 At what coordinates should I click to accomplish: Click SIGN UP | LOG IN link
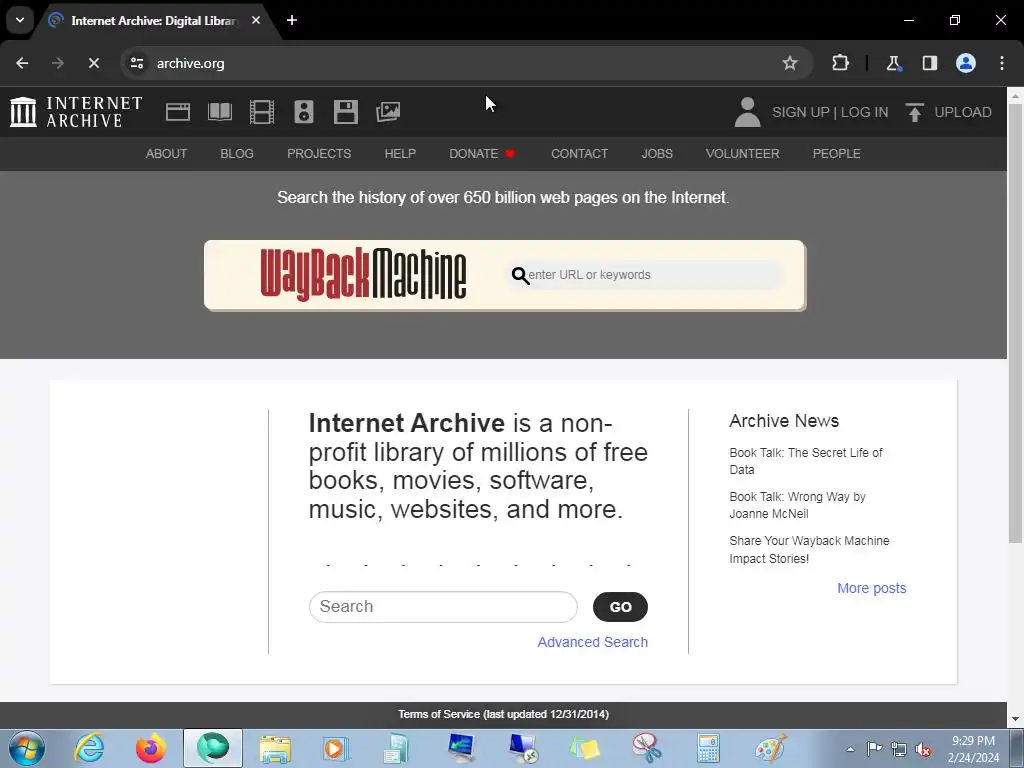829,112
